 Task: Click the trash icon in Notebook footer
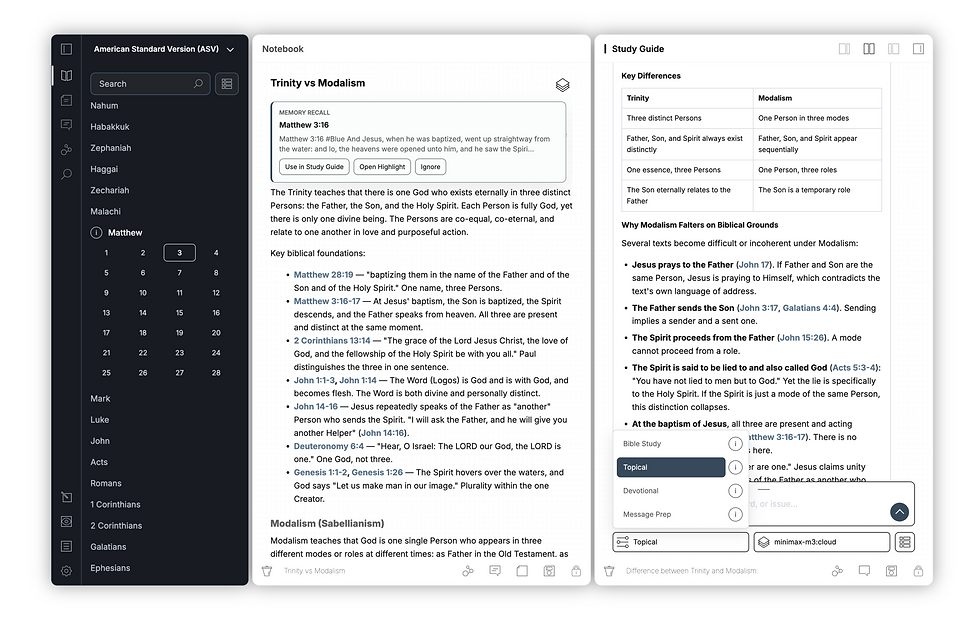pyautogui.click(x=267, y=571)
